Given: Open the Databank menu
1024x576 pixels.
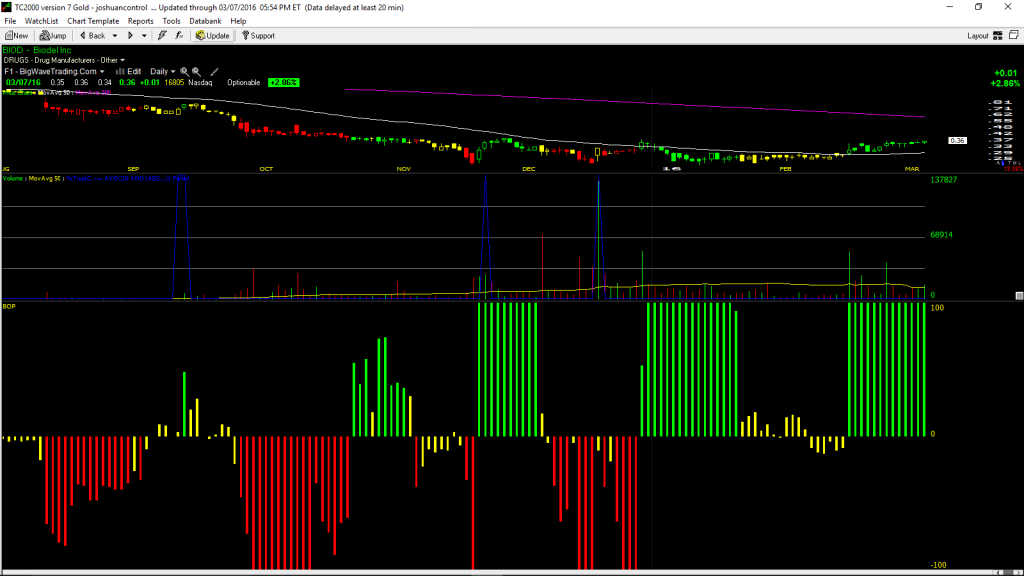Looking at the screenshot, I should tap(205, 21).
